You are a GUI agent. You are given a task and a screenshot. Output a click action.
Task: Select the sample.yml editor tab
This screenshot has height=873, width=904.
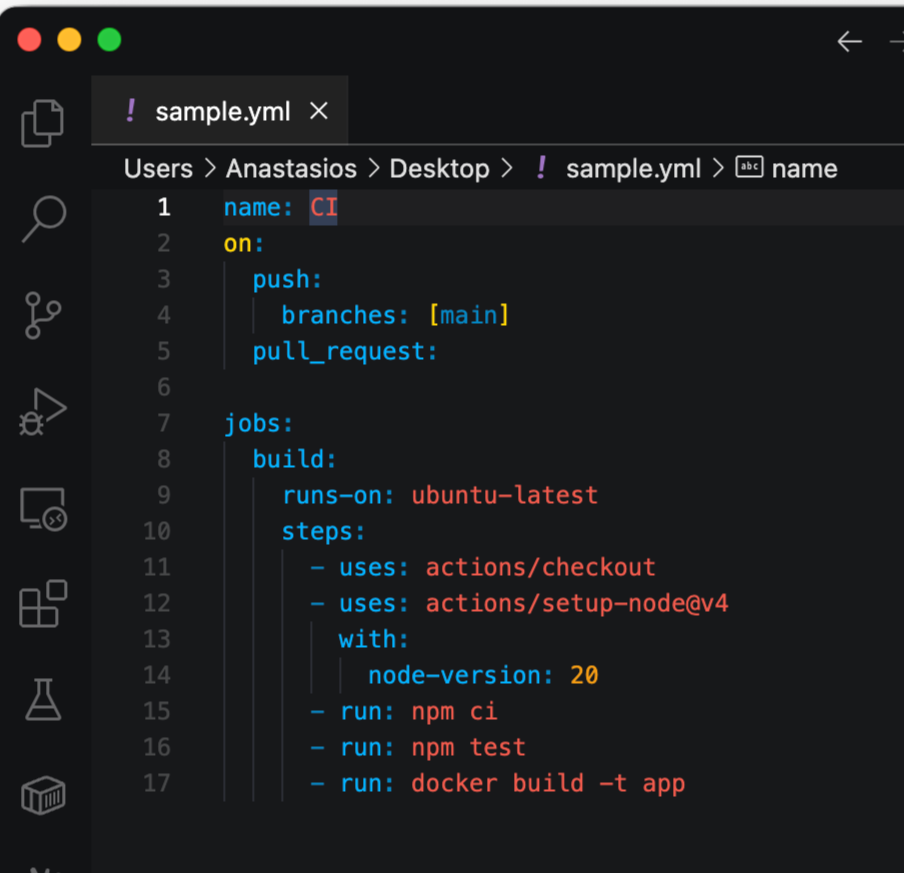(x=222, y=112)
